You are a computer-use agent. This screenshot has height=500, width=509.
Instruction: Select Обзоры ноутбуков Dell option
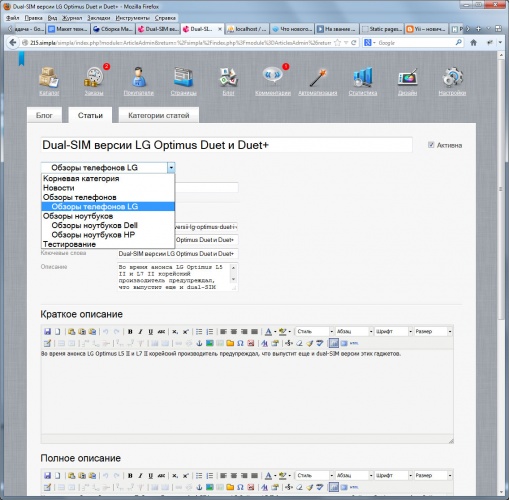(x=108, y=225)
